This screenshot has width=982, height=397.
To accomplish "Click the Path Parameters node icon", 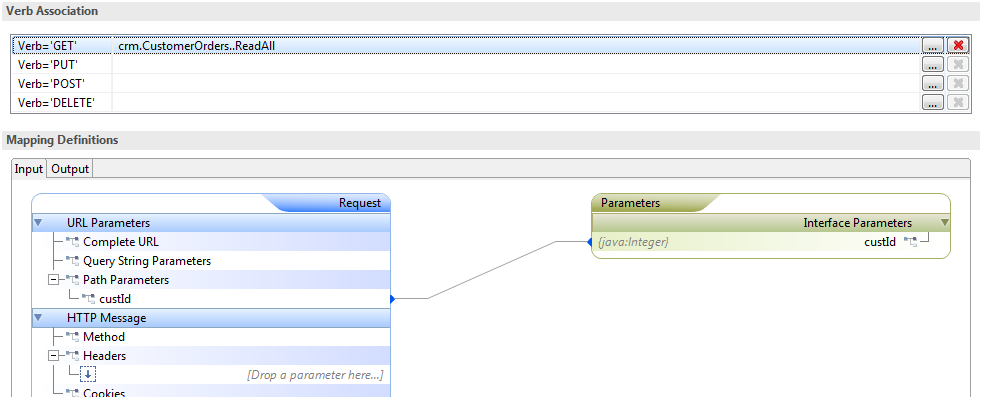I will click(x=72, y=280).
